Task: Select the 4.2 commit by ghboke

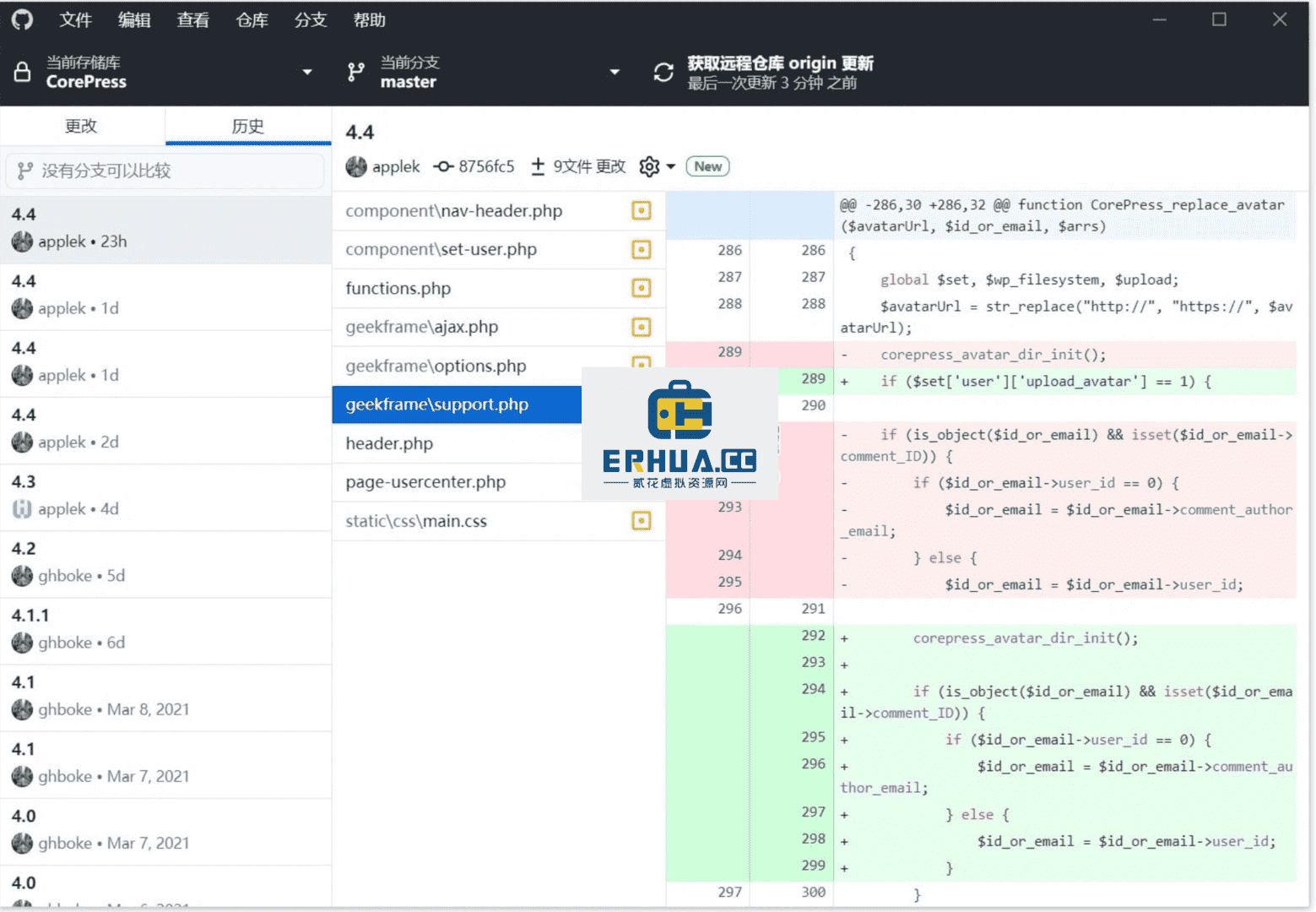Action: 166,562
